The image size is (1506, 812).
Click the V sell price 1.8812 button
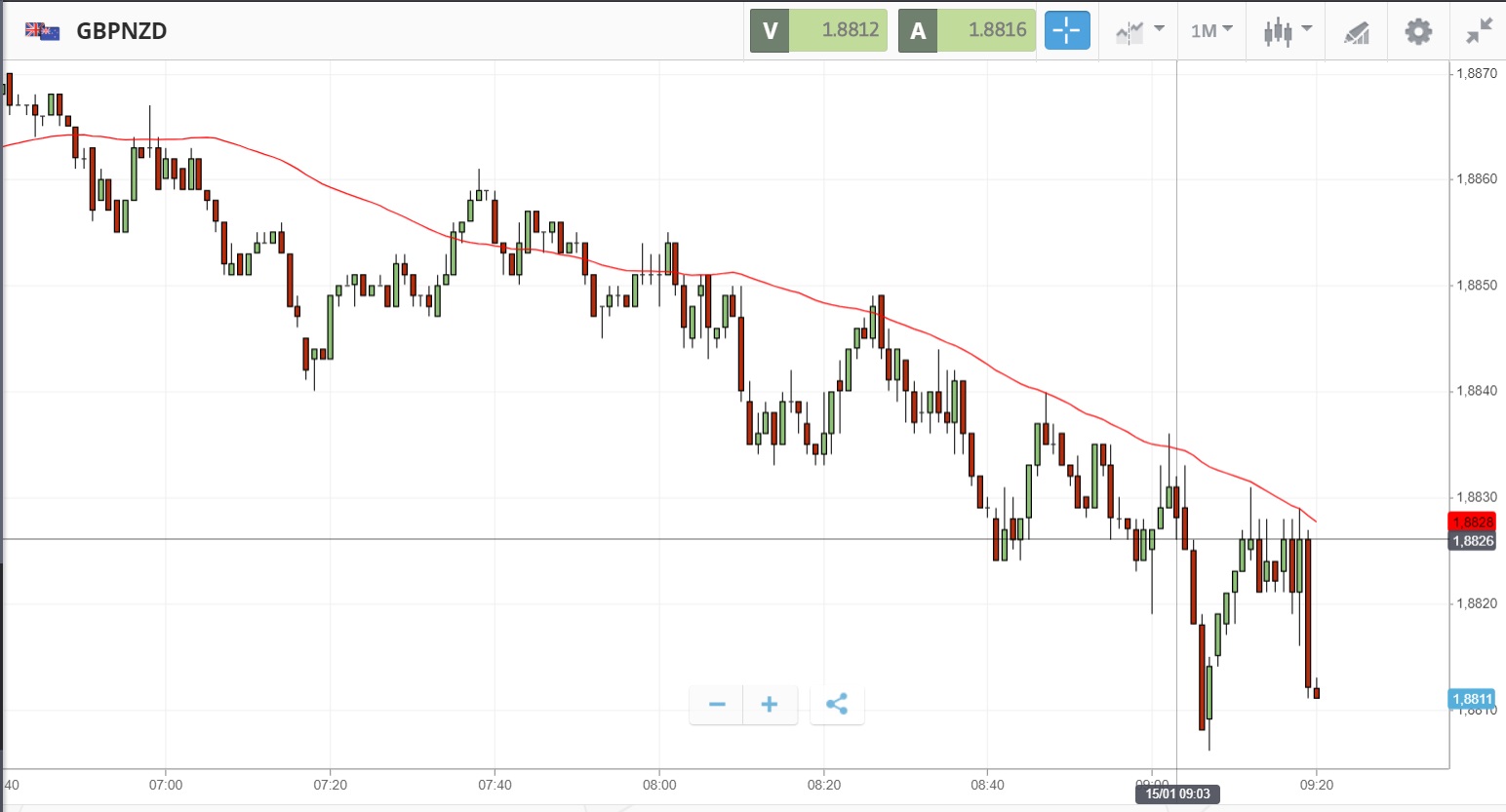(x=818, y=30)
